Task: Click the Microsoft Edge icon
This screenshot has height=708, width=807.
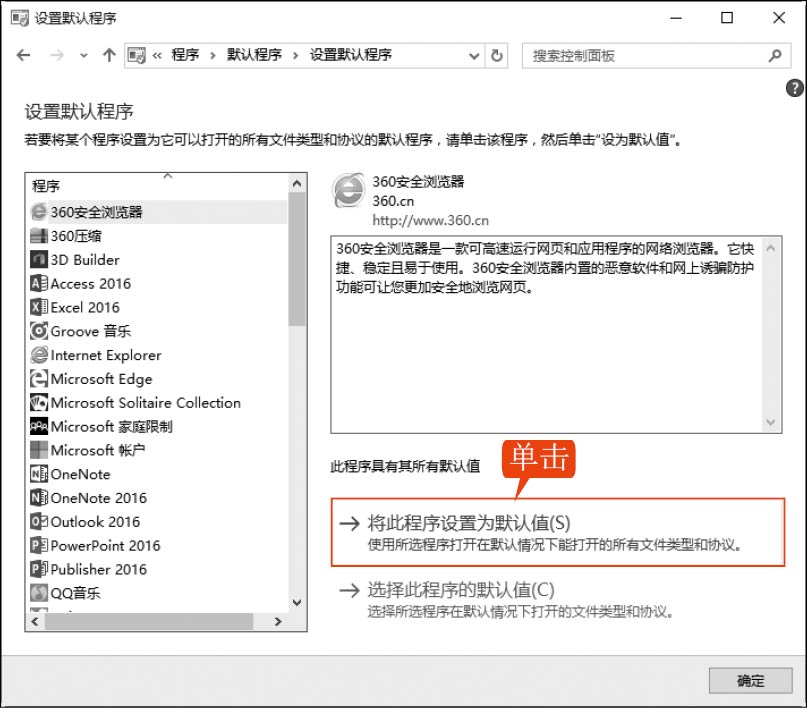Action: click(39, 379)
